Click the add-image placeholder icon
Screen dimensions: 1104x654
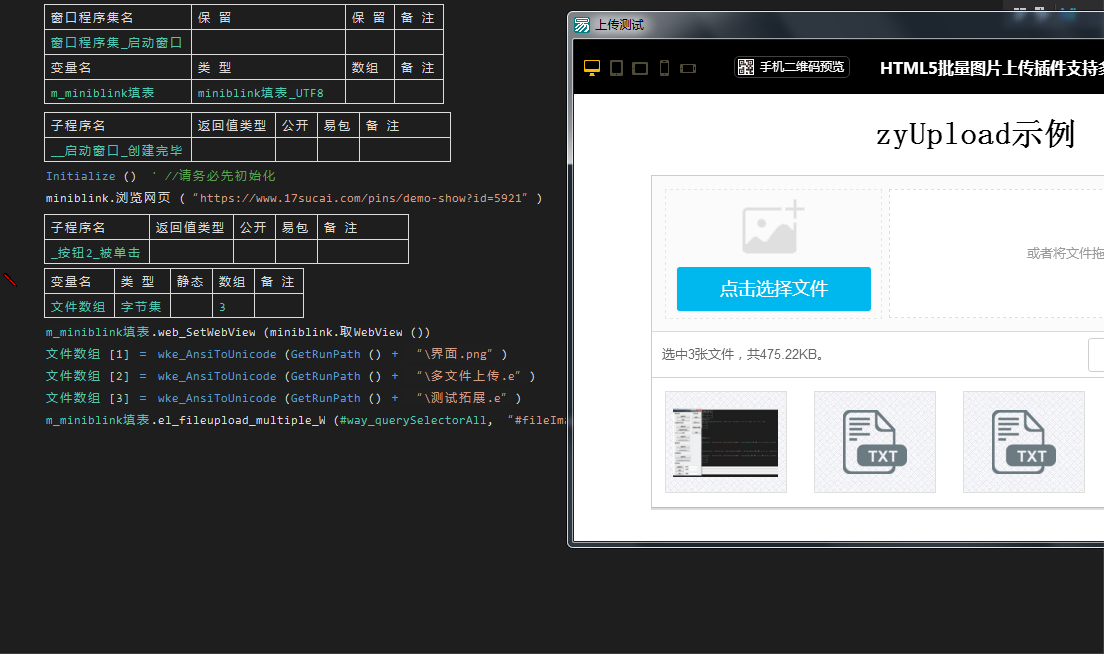tap(773, 227)
